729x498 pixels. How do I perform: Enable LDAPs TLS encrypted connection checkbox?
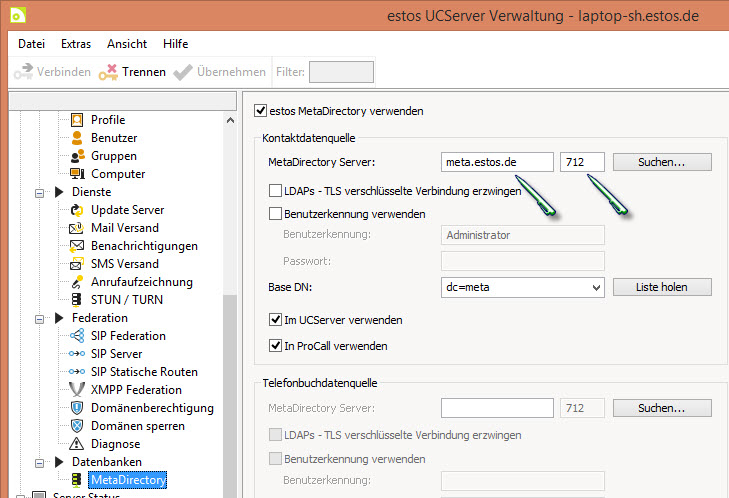coord(276,190)
